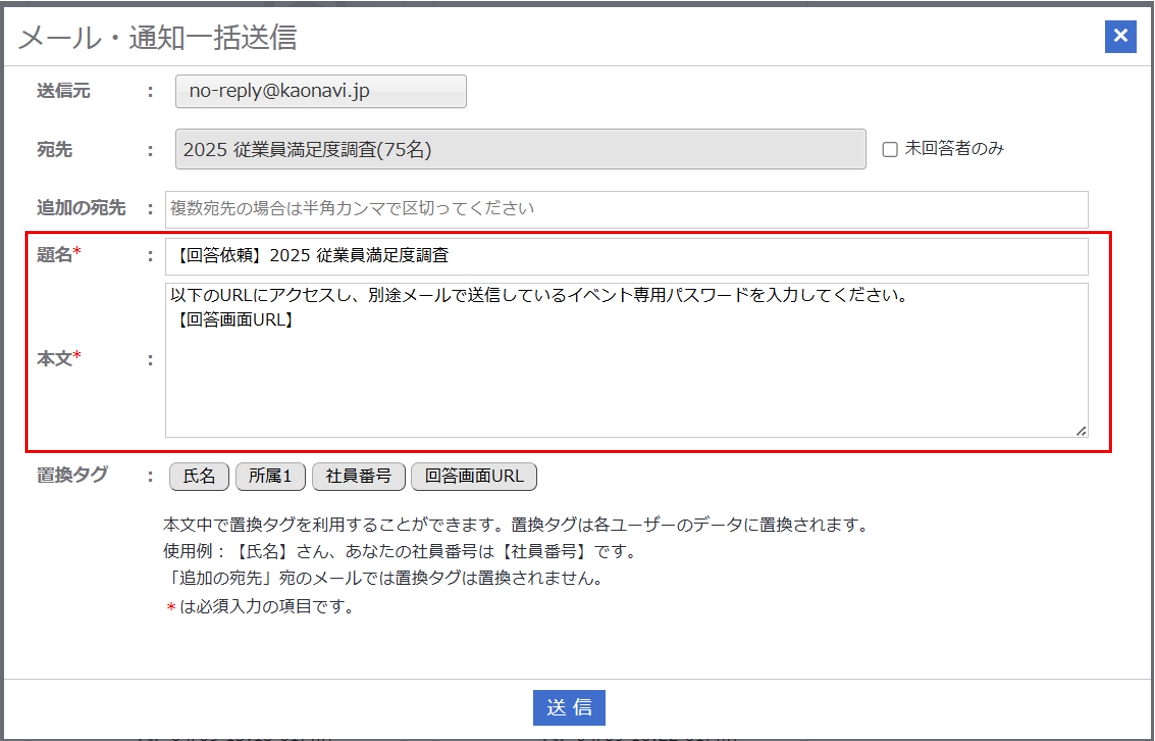
Task: Click the 追加の宛先 field label
Action: (81, 208)
